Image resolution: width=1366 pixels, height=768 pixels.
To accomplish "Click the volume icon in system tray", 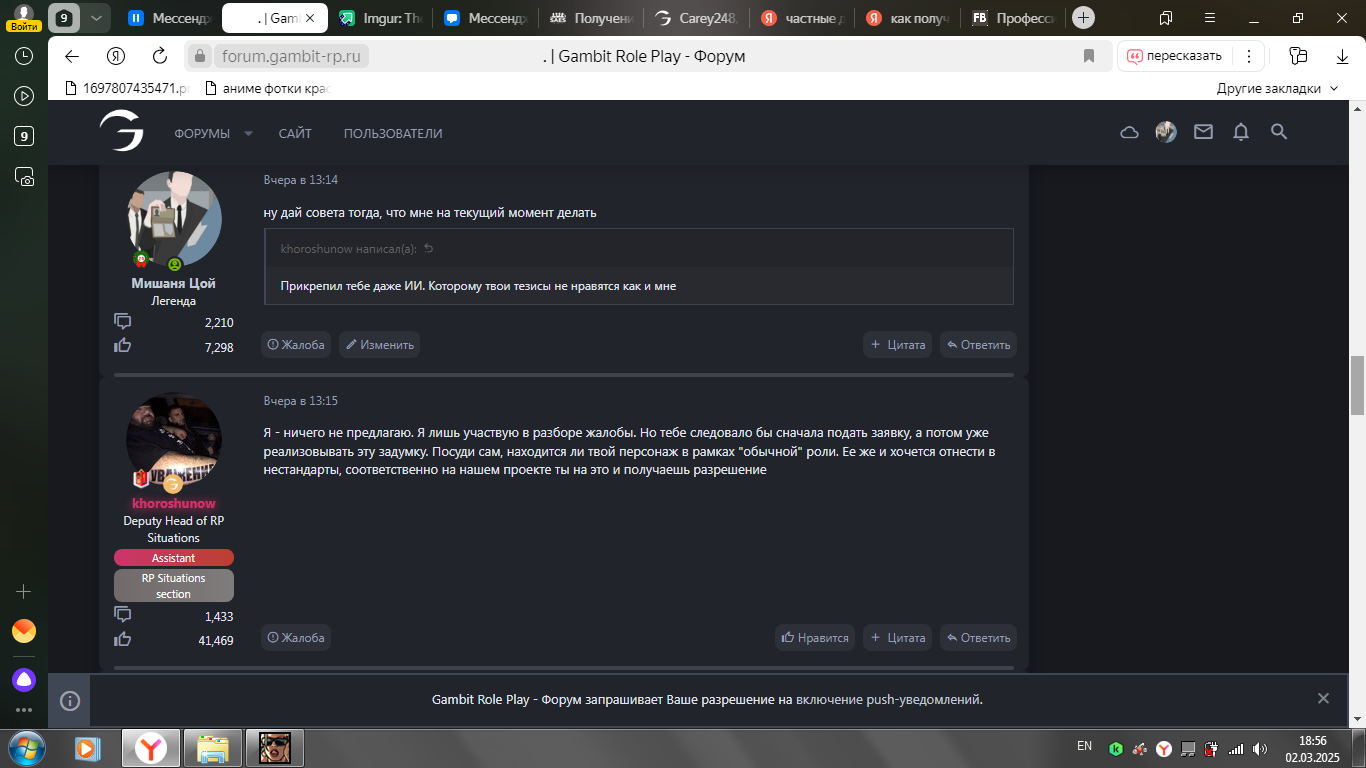I will click(1260, 748).
